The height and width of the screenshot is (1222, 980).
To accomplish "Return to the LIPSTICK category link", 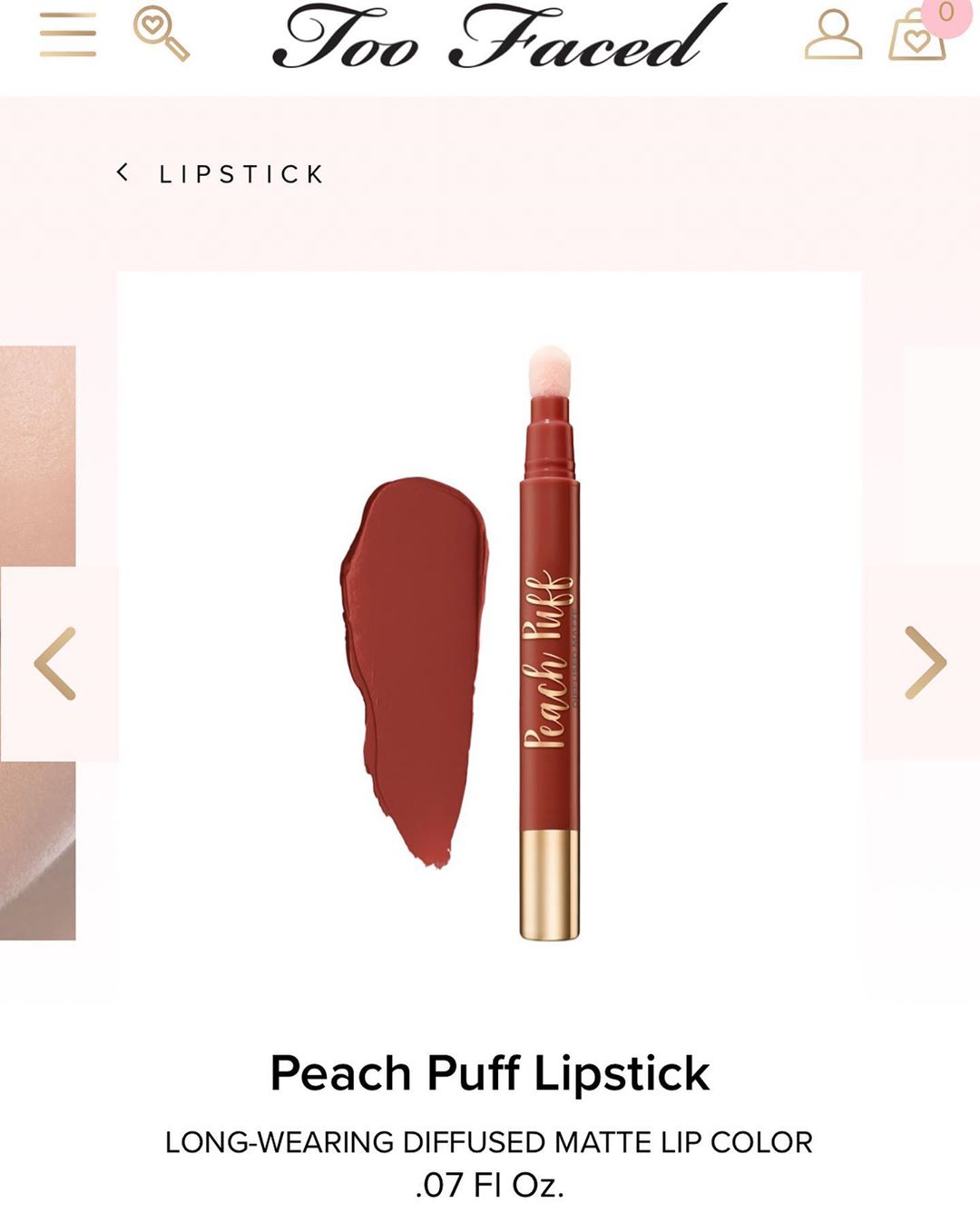I will coord(241,174).
